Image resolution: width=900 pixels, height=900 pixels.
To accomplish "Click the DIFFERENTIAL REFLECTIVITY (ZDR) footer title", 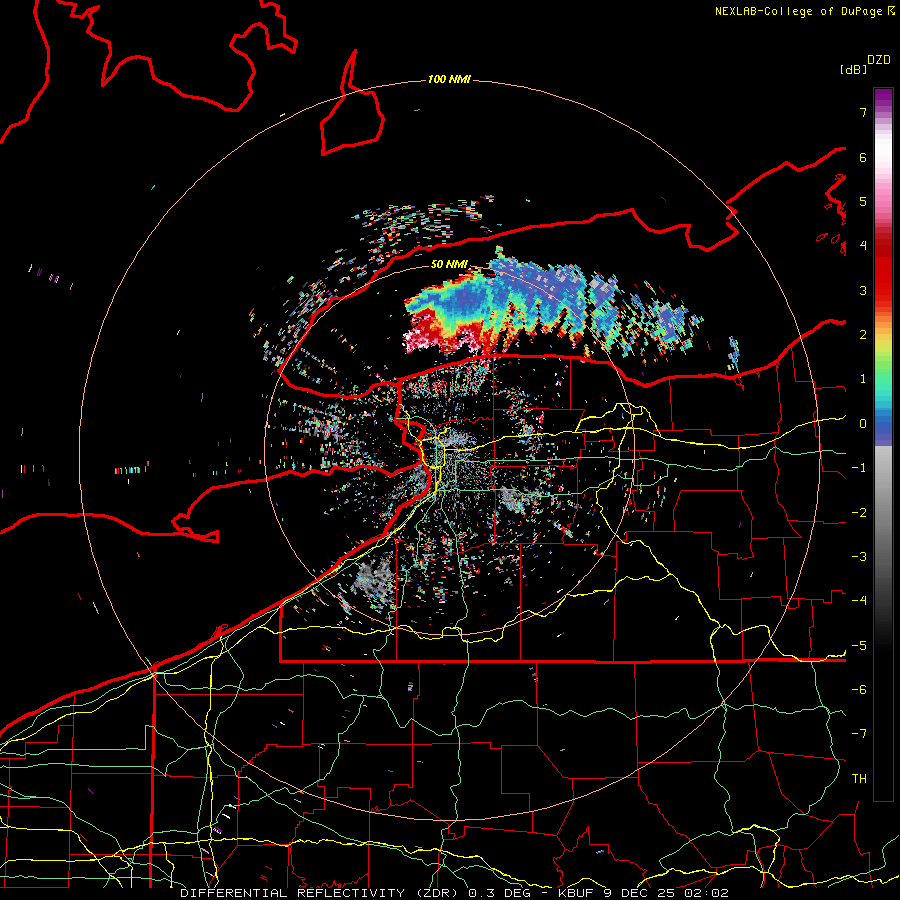I will (x=319, y=893).
